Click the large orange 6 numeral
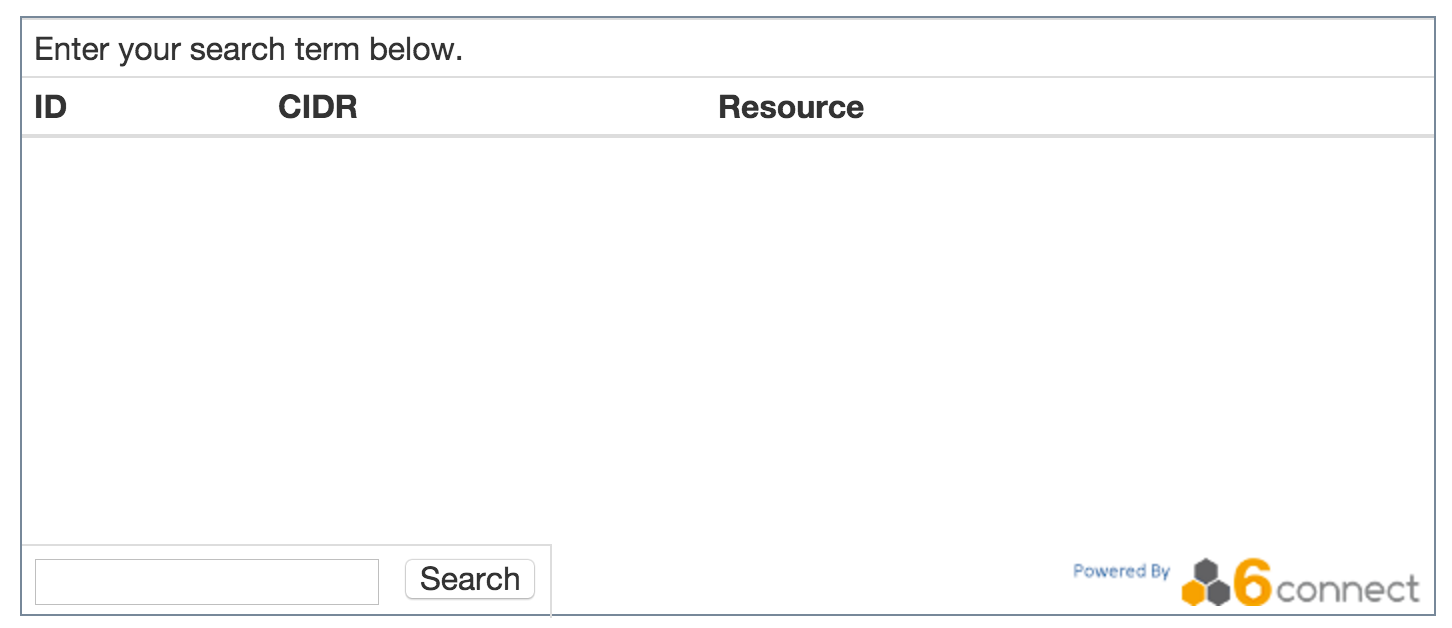The width and height of the screenshot is (1452, 628). click(x=1252, y=583)
